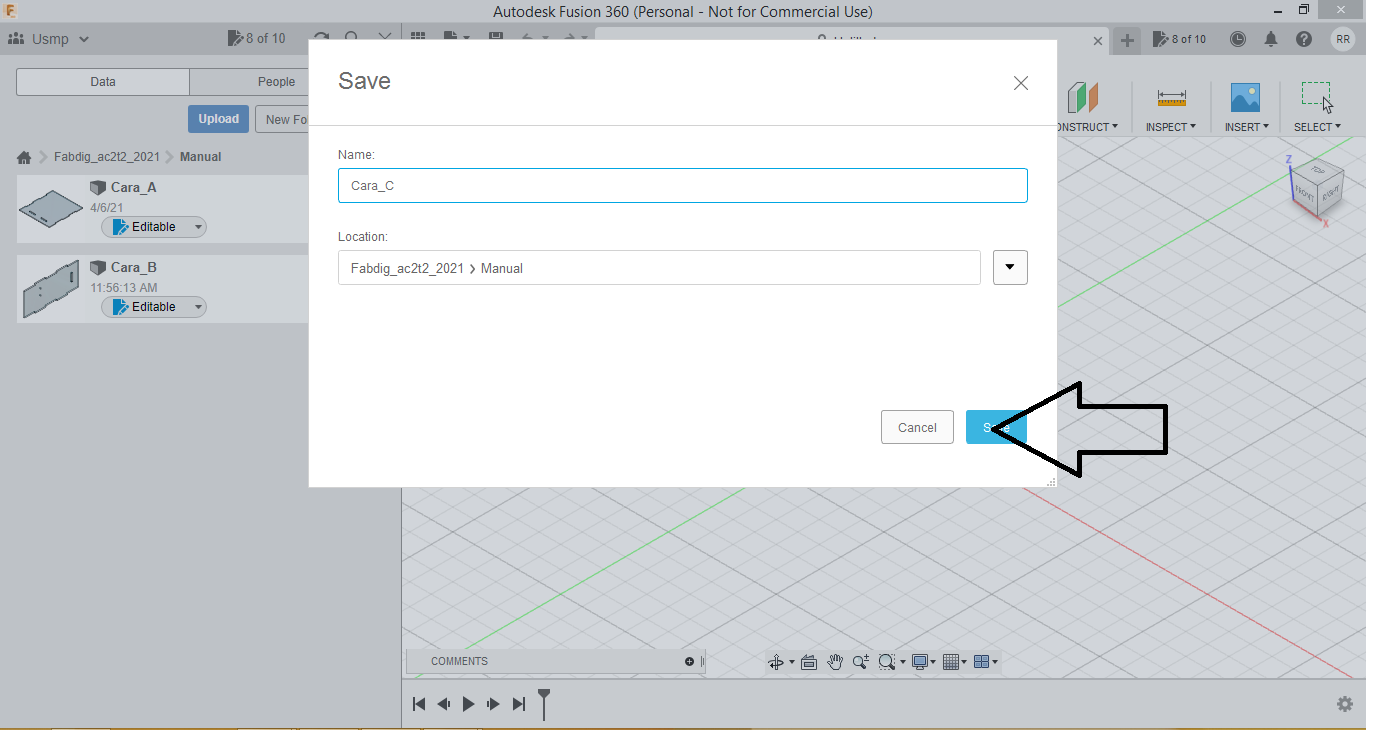Viewport: 1378px width, 730px height.
Task: Select the Zoom tool
Action: [x=860, y=662]
